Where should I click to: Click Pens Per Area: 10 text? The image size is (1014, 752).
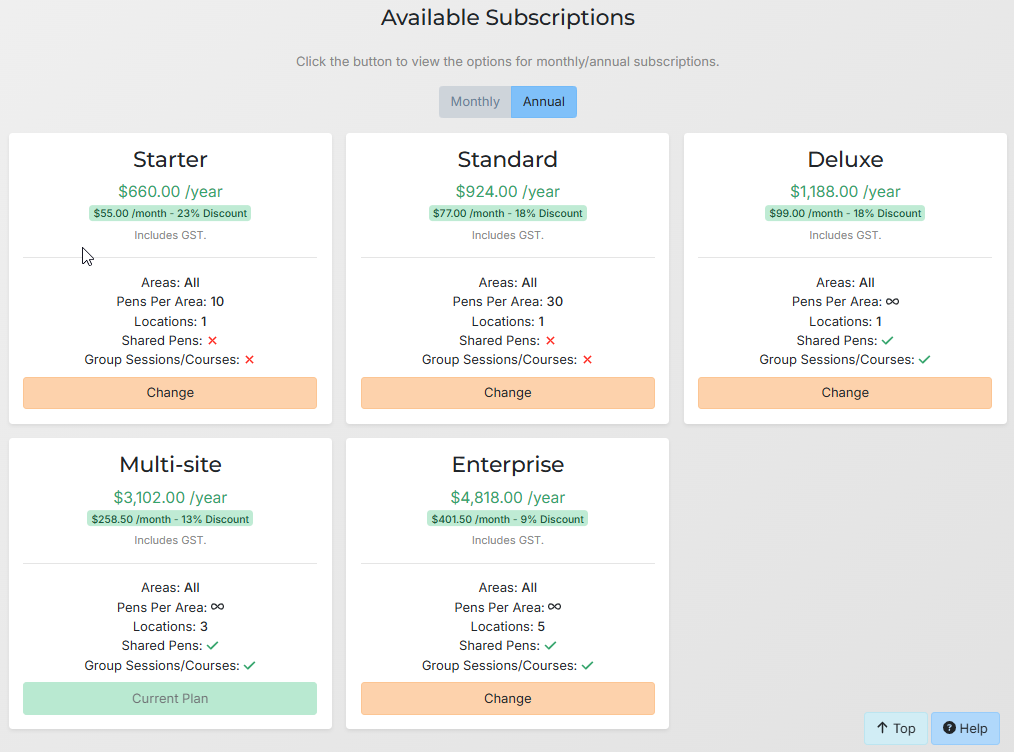coord(170,301)
